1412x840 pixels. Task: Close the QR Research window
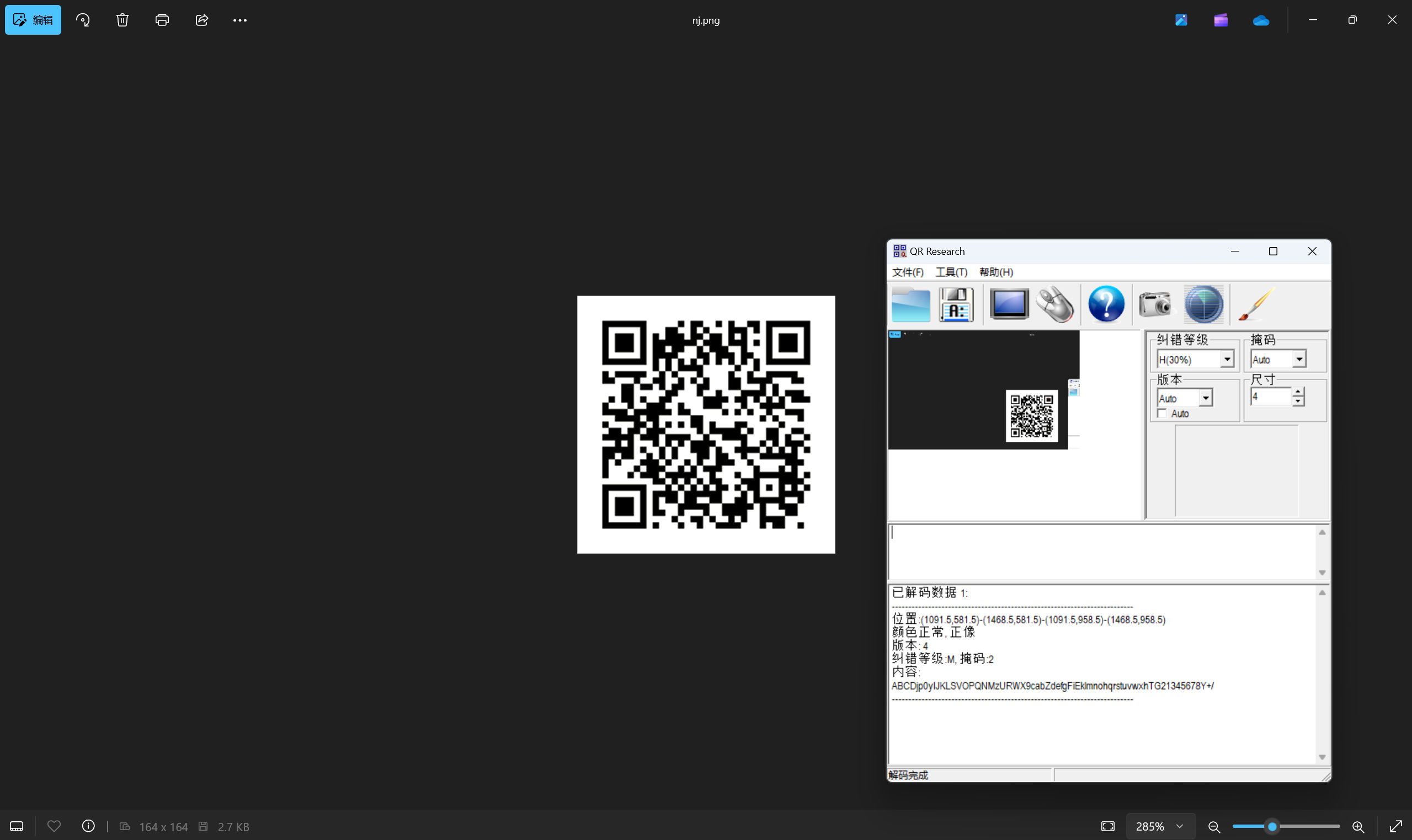point(1312,252)
